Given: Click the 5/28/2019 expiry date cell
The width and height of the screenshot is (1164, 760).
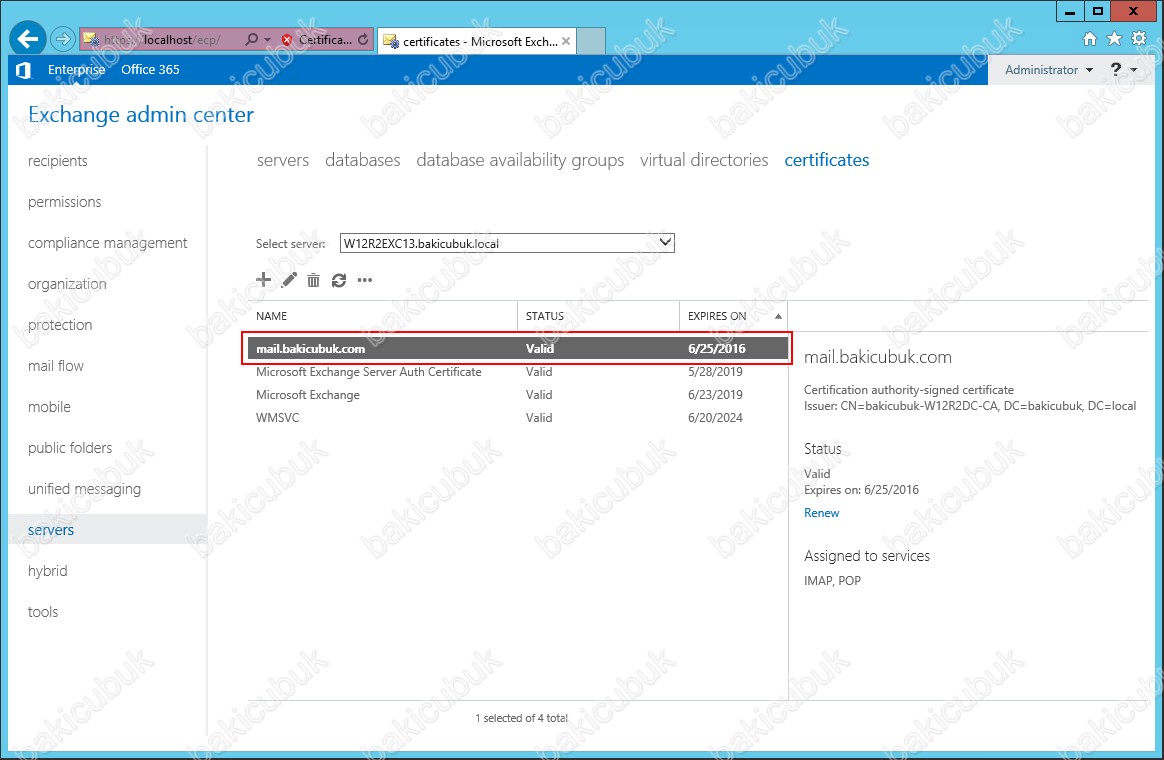Looking at the screenshot, I should click(x=715, y=372).
